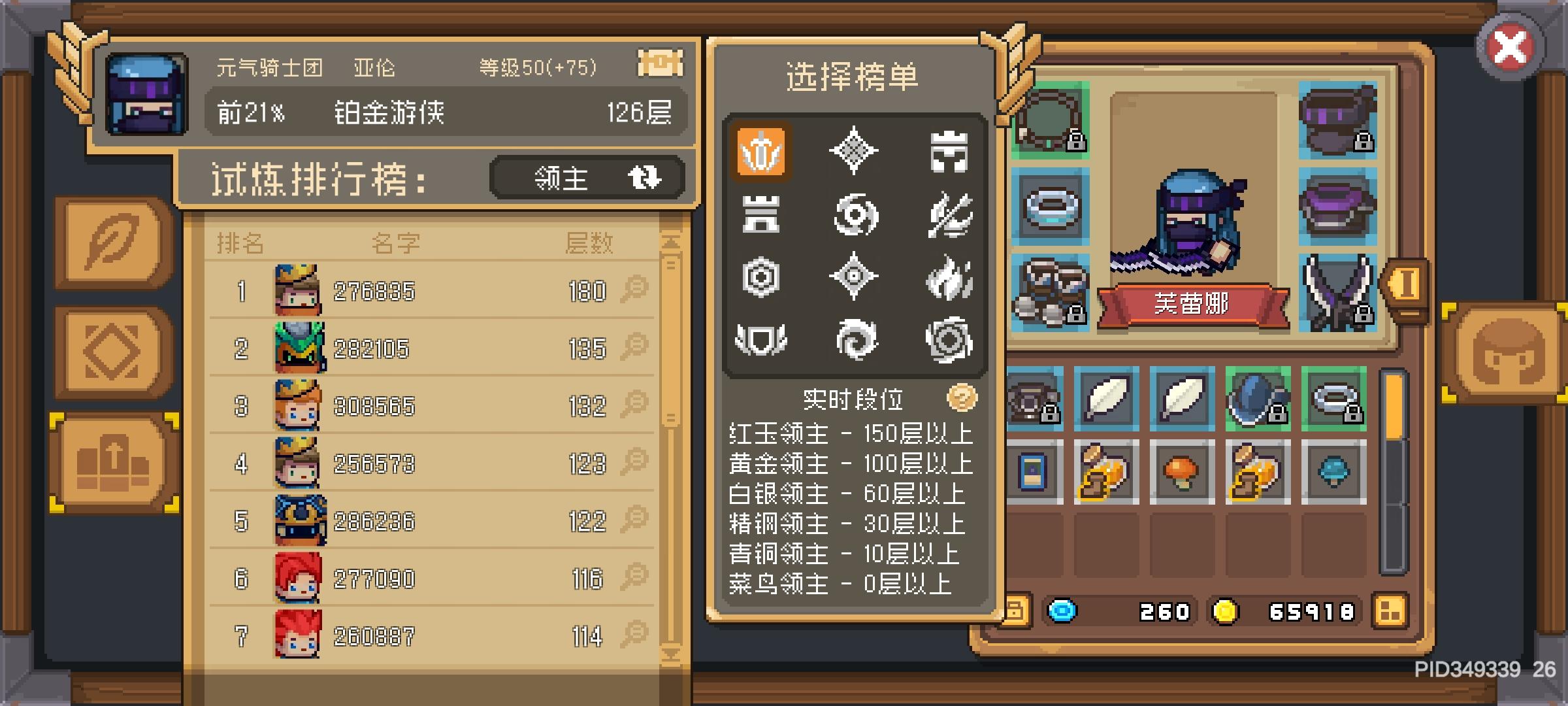Inspect player 260887 with magnifier icon
1568x706 pixels.
(634, 634)
